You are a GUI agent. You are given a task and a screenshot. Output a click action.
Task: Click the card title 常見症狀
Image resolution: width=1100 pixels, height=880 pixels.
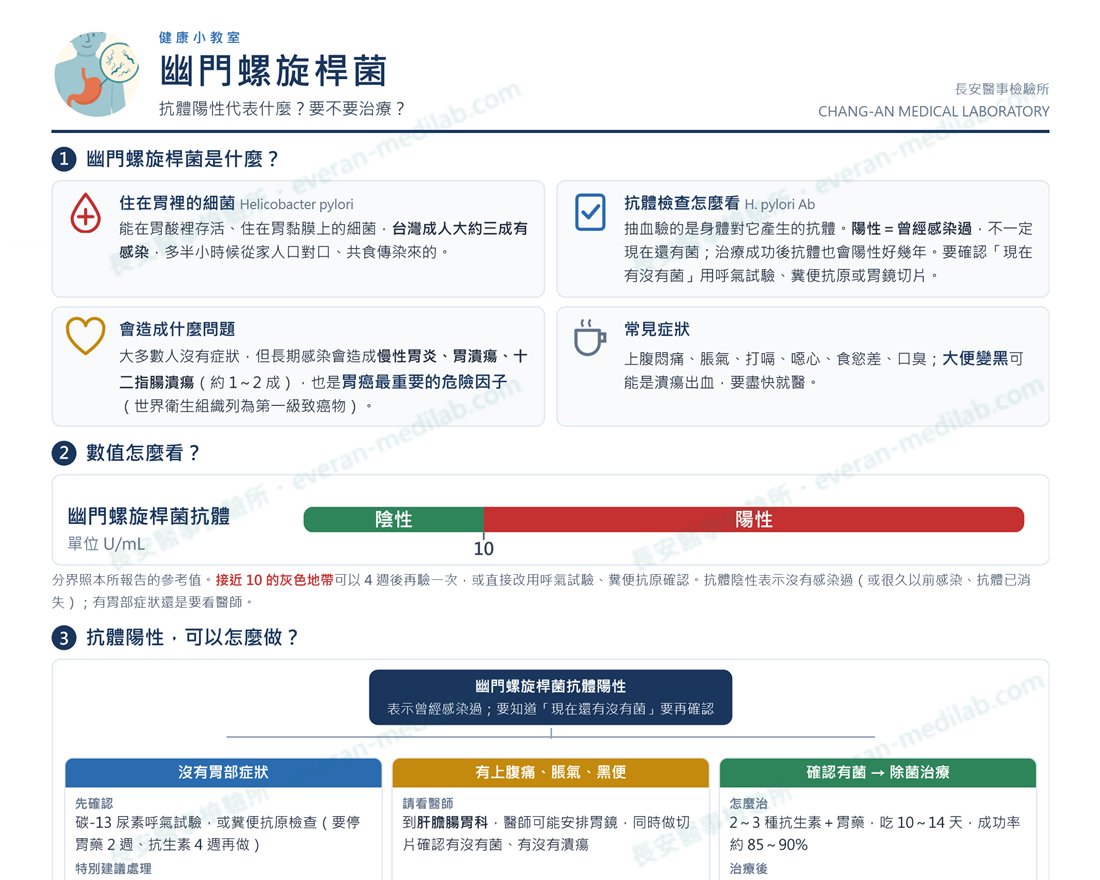[x=657, y=329]
